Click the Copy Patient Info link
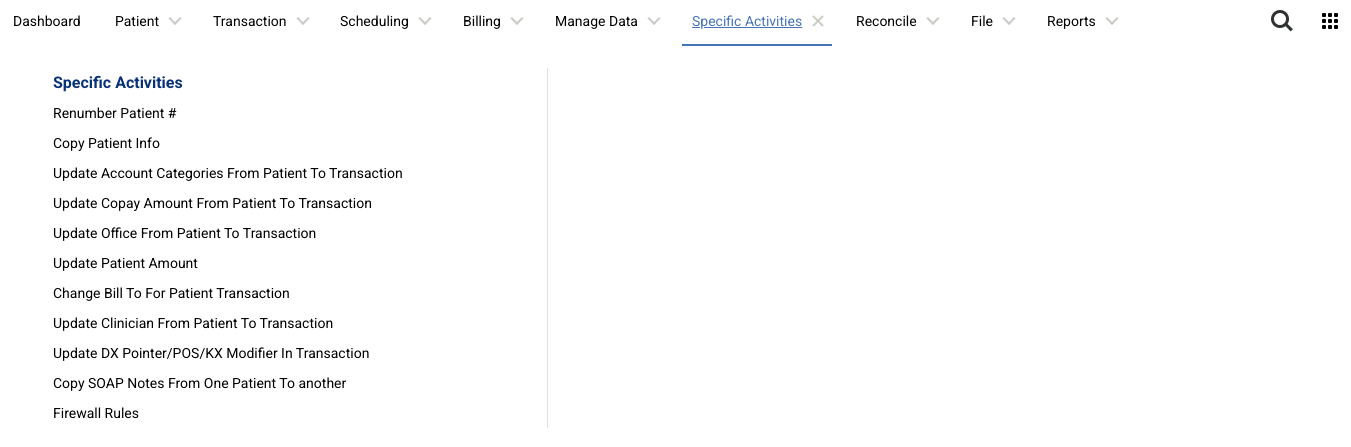 pos(106,143)
